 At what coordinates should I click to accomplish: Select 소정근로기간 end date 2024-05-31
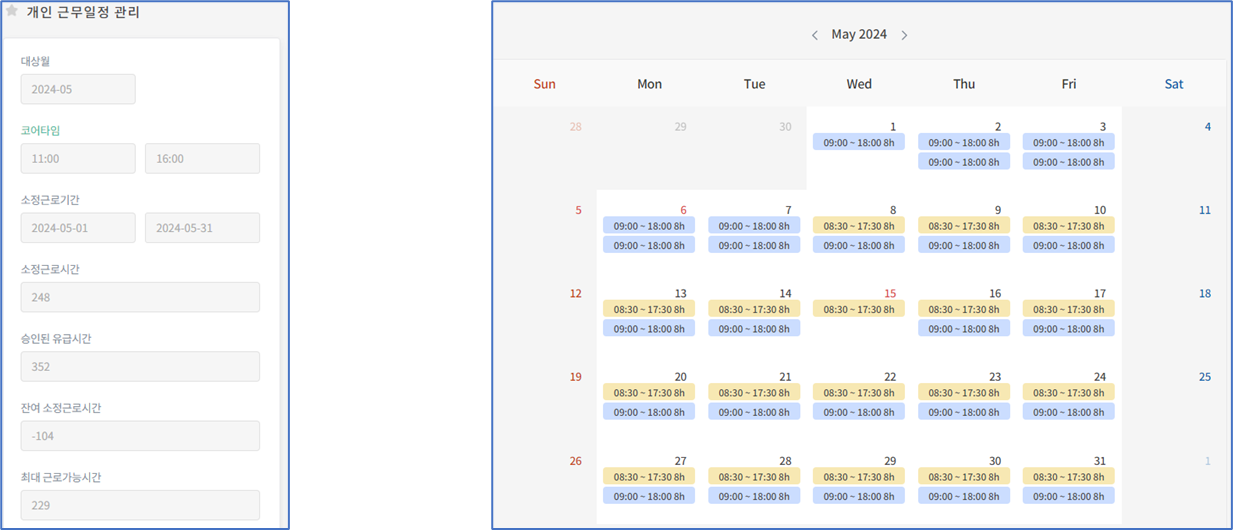click(x=202, y=228)
